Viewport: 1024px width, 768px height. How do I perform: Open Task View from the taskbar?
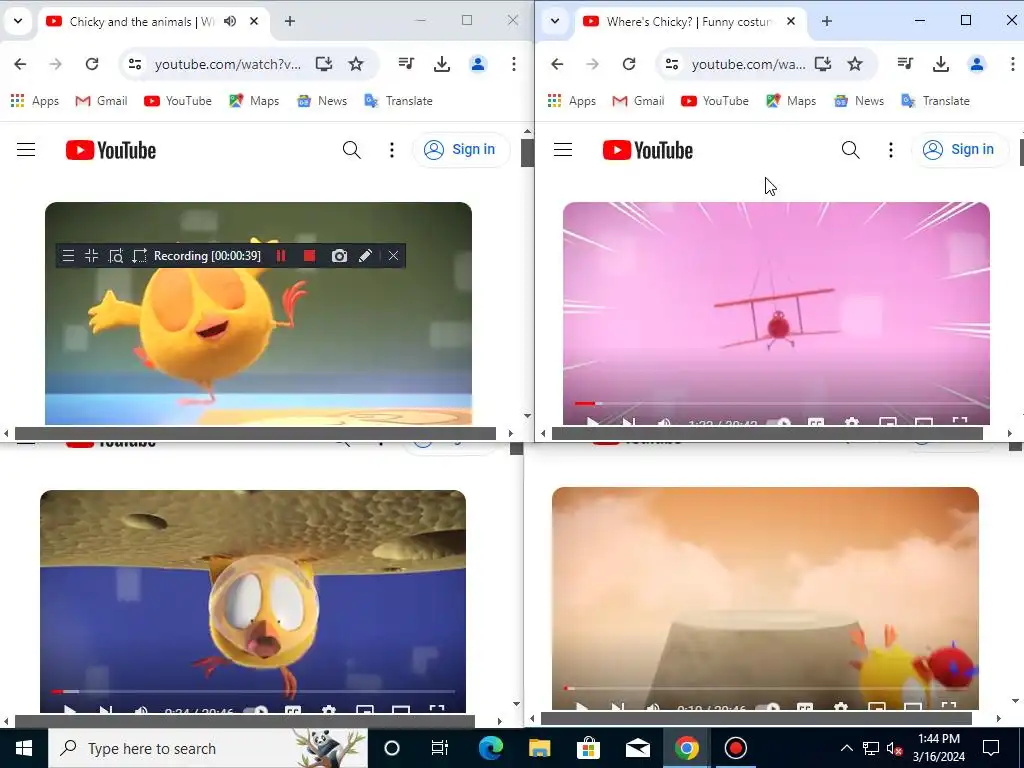click(440, 748)
